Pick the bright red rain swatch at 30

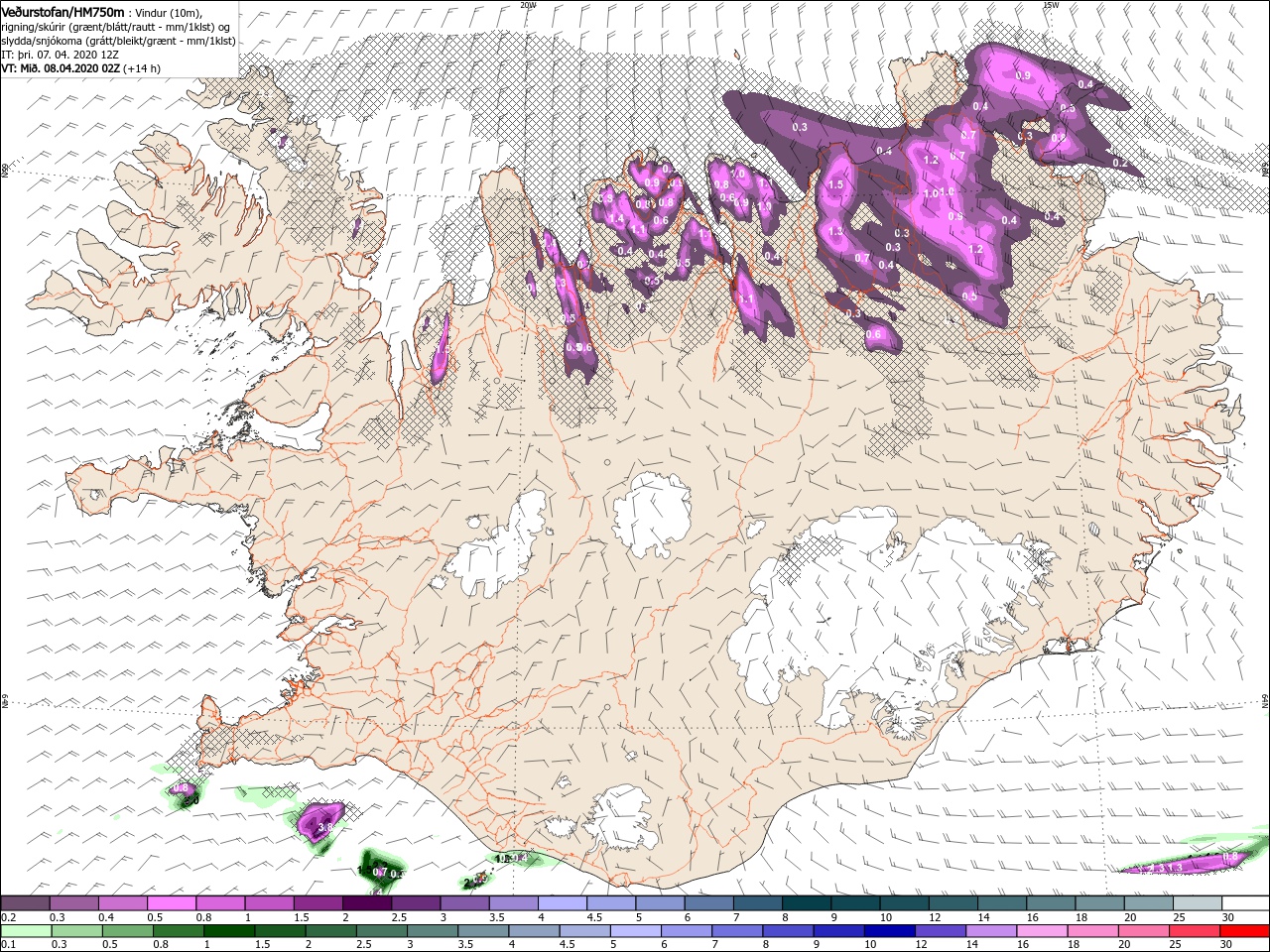(1244, 931)
